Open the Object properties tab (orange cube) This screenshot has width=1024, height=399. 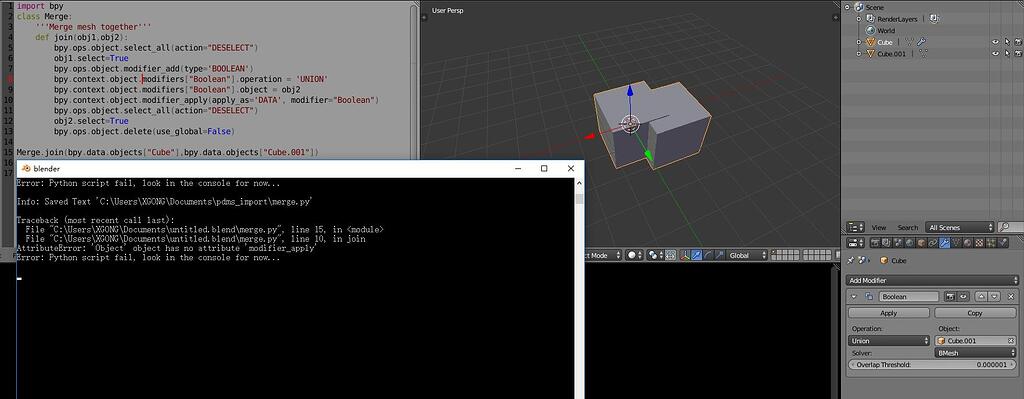point(921,242)
